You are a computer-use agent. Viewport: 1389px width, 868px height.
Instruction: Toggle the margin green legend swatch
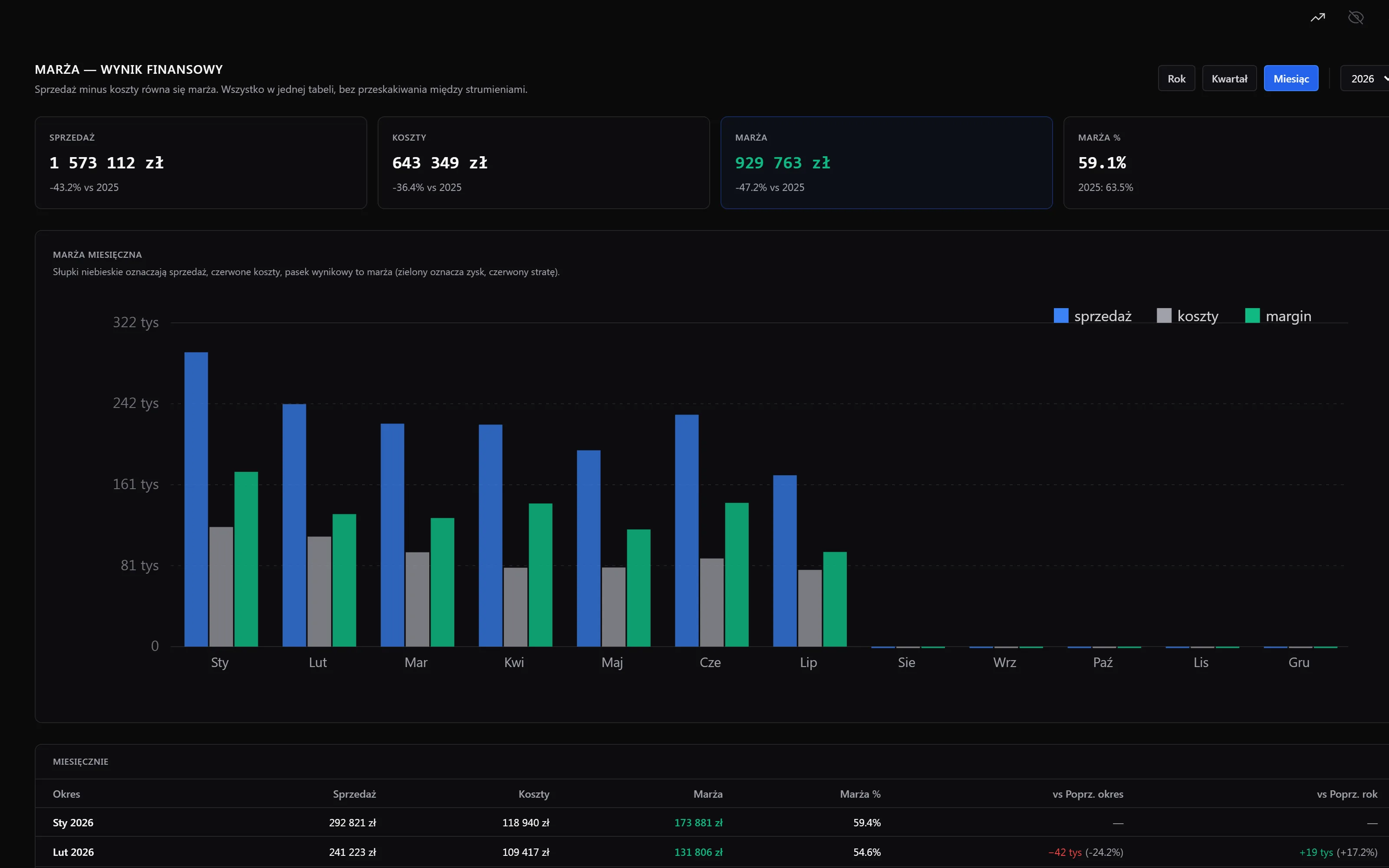[1252, 316]
